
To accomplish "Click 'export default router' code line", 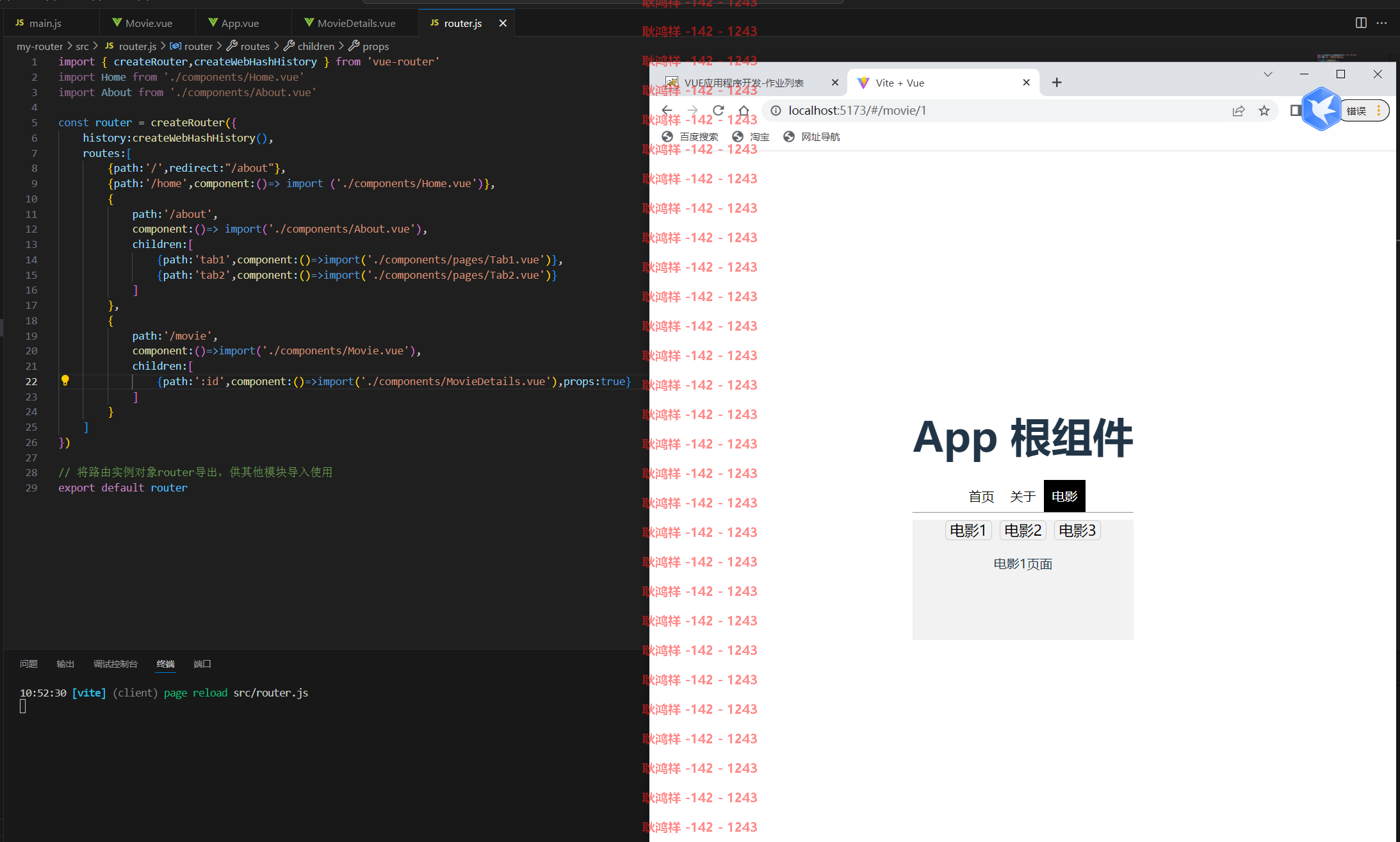I will pos(123,488).
